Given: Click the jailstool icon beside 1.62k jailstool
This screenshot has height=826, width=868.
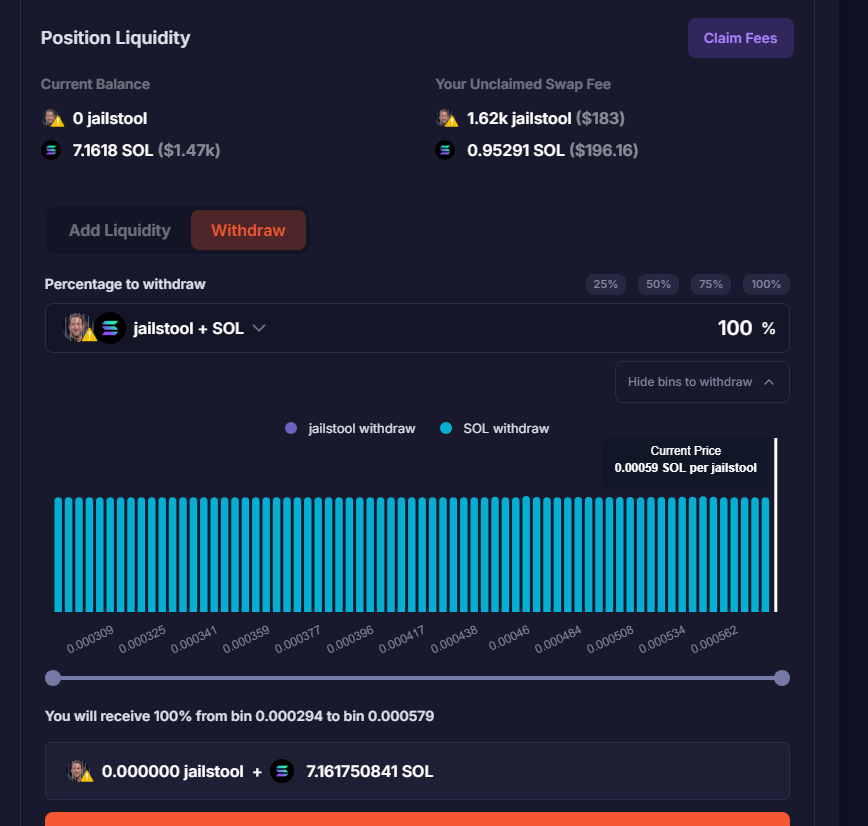Looking at the screenshot, I should (x=447, y=118).
